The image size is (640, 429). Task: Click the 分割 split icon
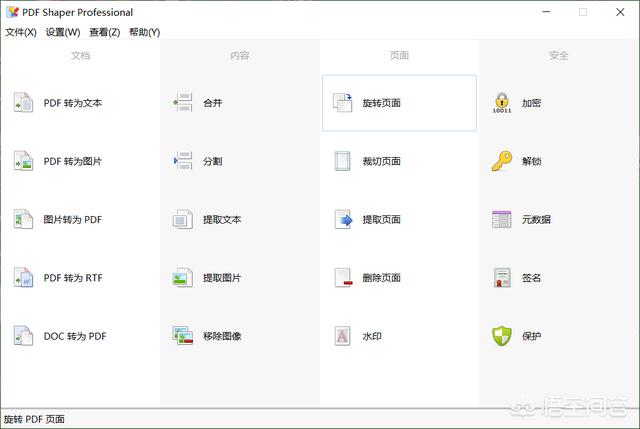point(182,161)
